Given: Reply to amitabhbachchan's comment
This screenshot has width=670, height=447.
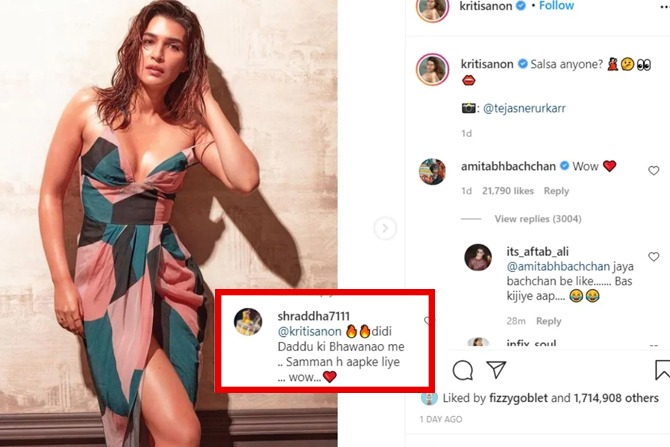Looking at the screenshot, I should click(x=556, y=191).
